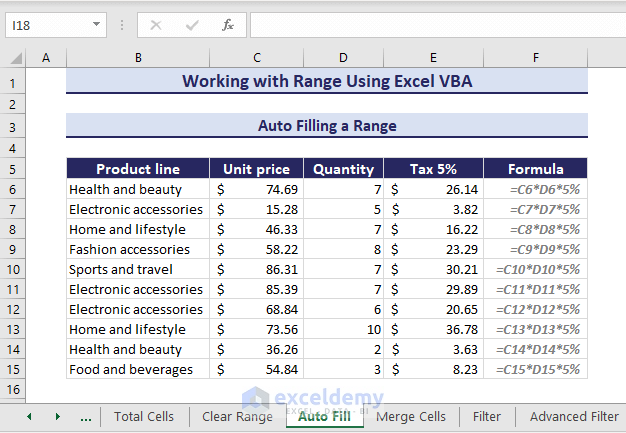Switch to the Total Cells sheet tab

pyautogui.click(x=143, y=416)
